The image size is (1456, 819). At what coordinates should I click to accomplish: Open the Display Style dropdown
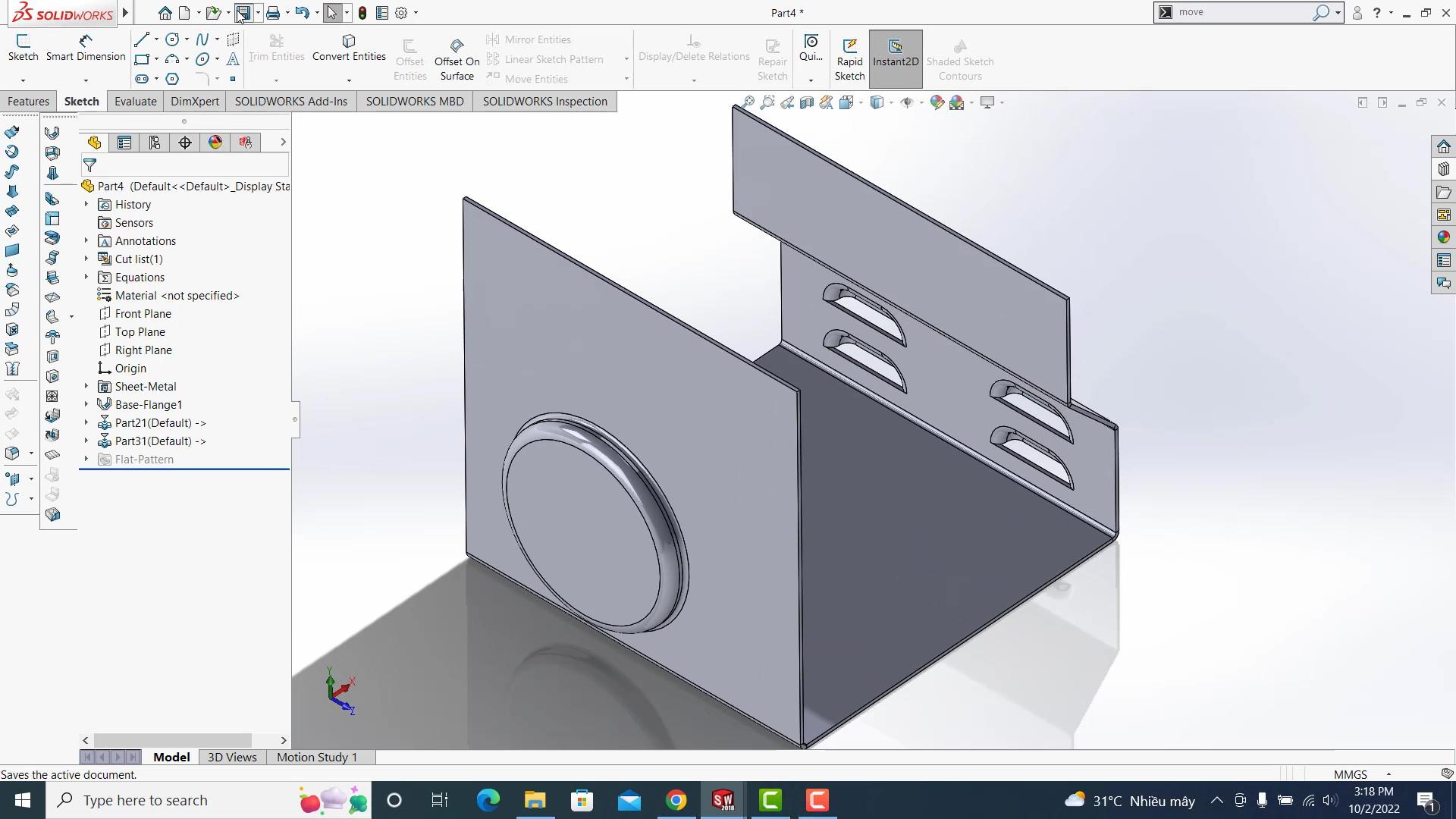click(891, 102)
